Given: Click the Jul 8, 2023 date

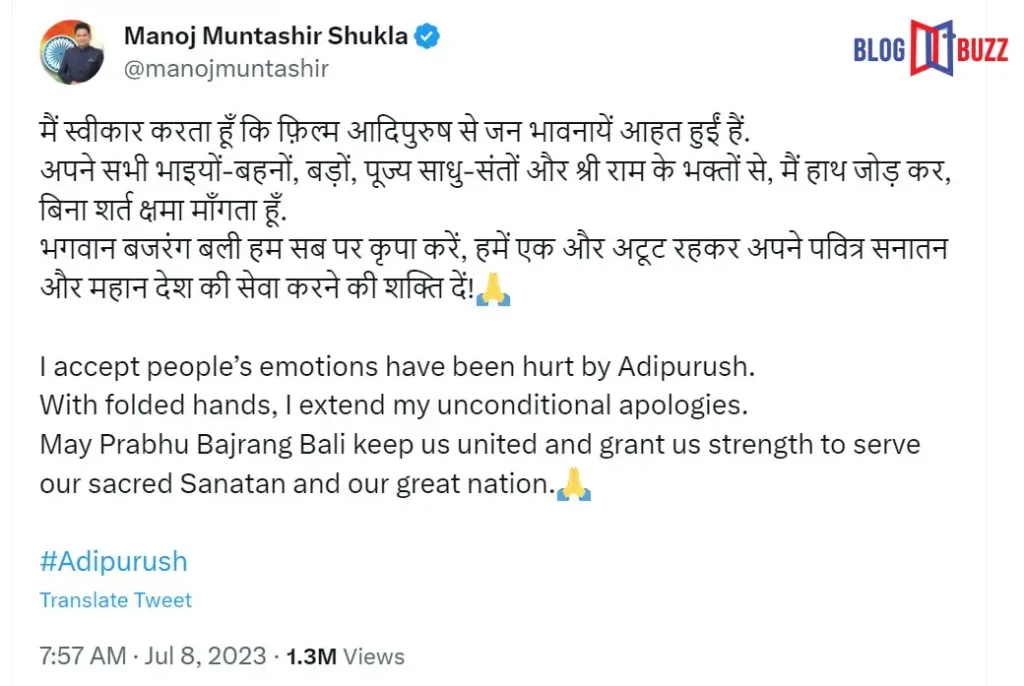Looking at the screenshot, I should pos(205,656).
